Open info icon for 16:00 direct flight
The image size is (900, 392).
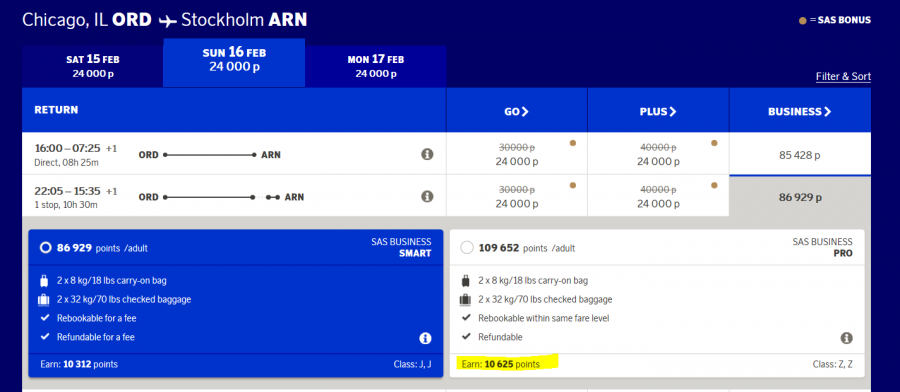point(427,154)
